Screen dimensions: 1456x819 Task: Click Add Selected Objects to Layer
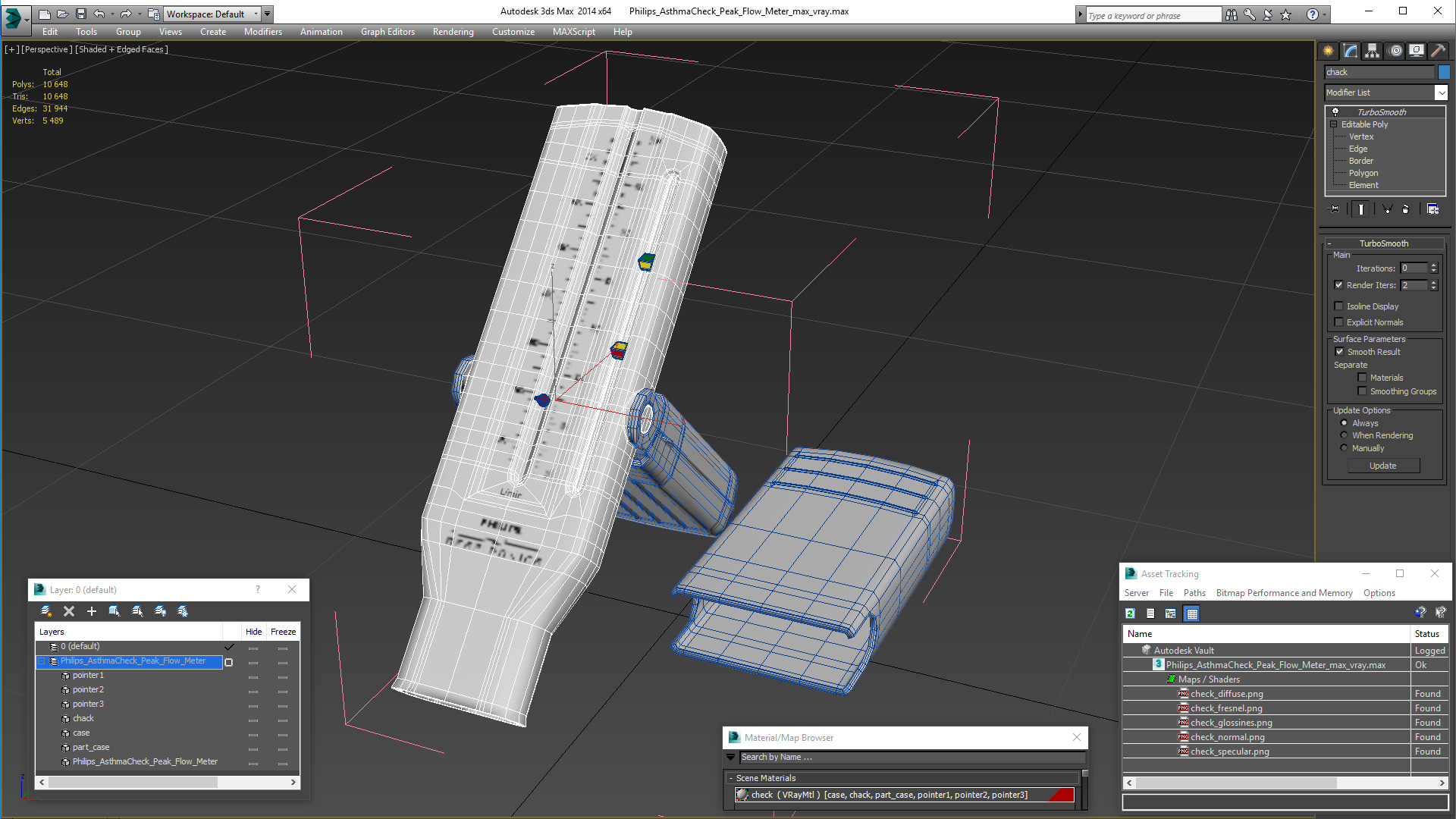point(92,611)
